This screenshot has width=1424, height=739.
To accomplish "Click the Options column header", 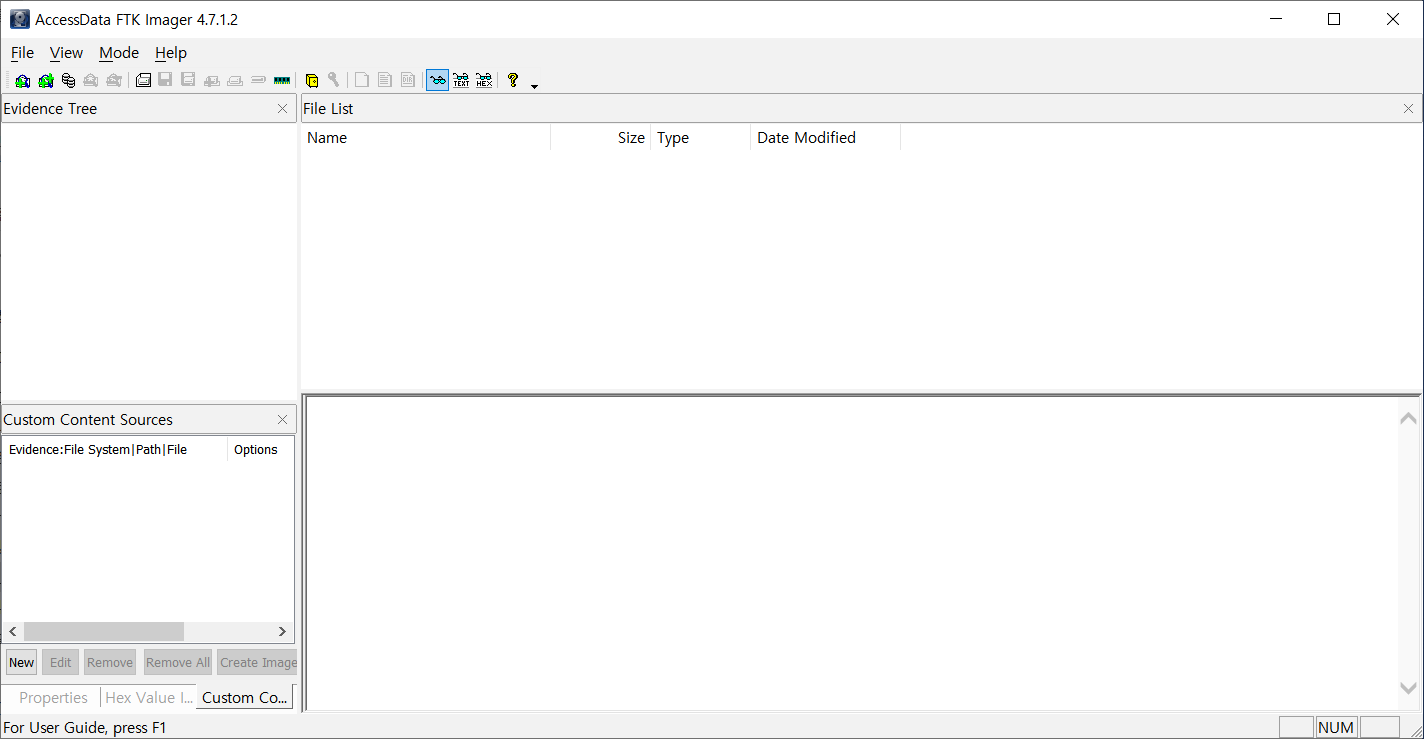I will pyautogui.click(x=261, y=450).
